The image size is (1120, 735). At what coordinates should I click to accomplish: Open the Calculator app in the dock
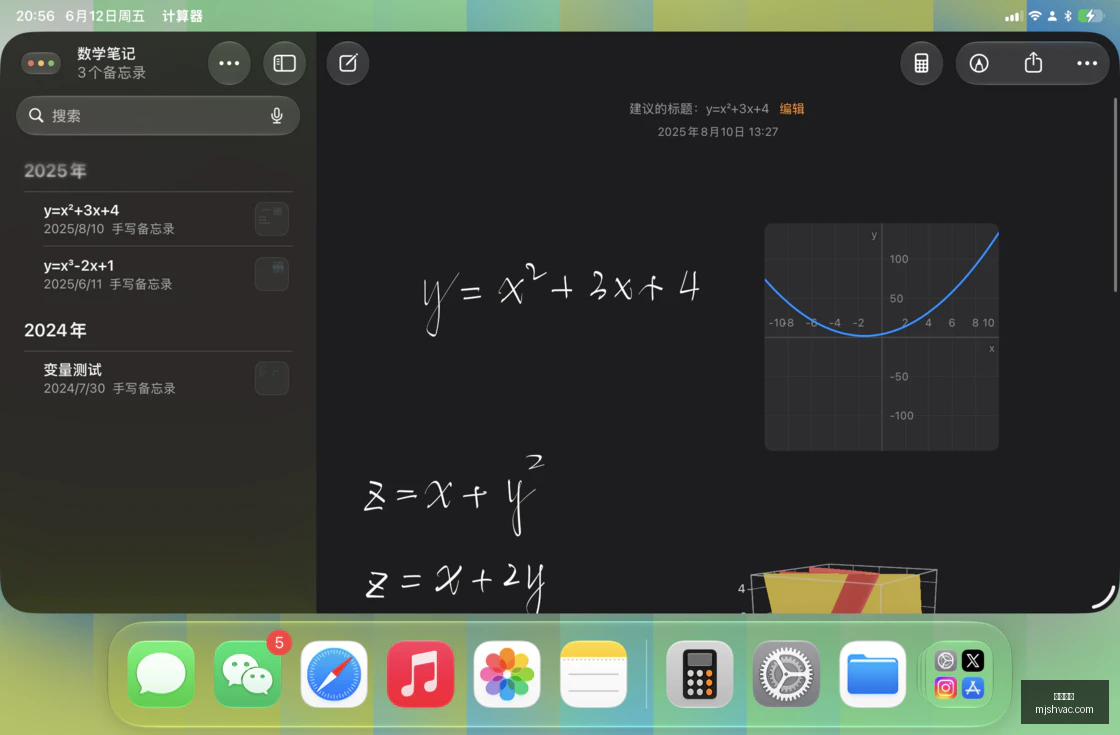click(x=699, y=674)
